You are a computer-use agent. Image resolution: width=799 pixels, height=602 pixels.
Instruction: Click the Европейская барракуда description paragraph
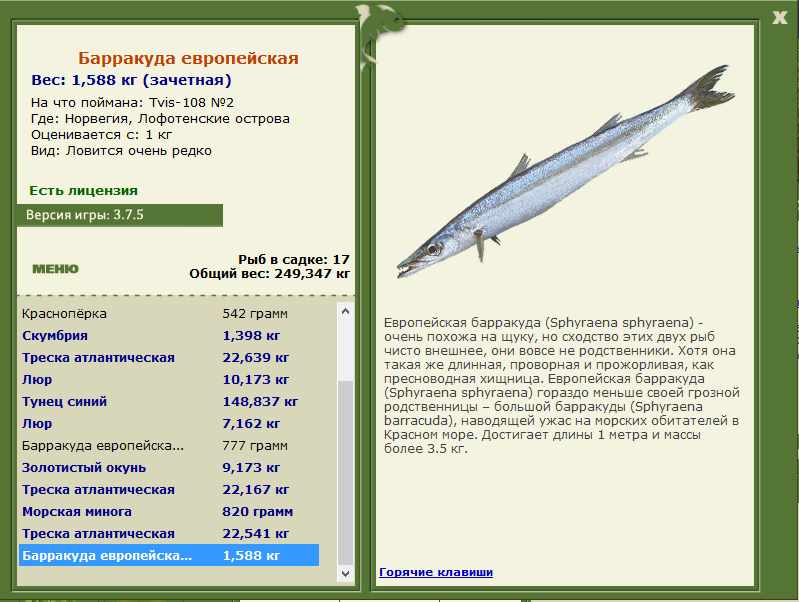tap(562, 385)
